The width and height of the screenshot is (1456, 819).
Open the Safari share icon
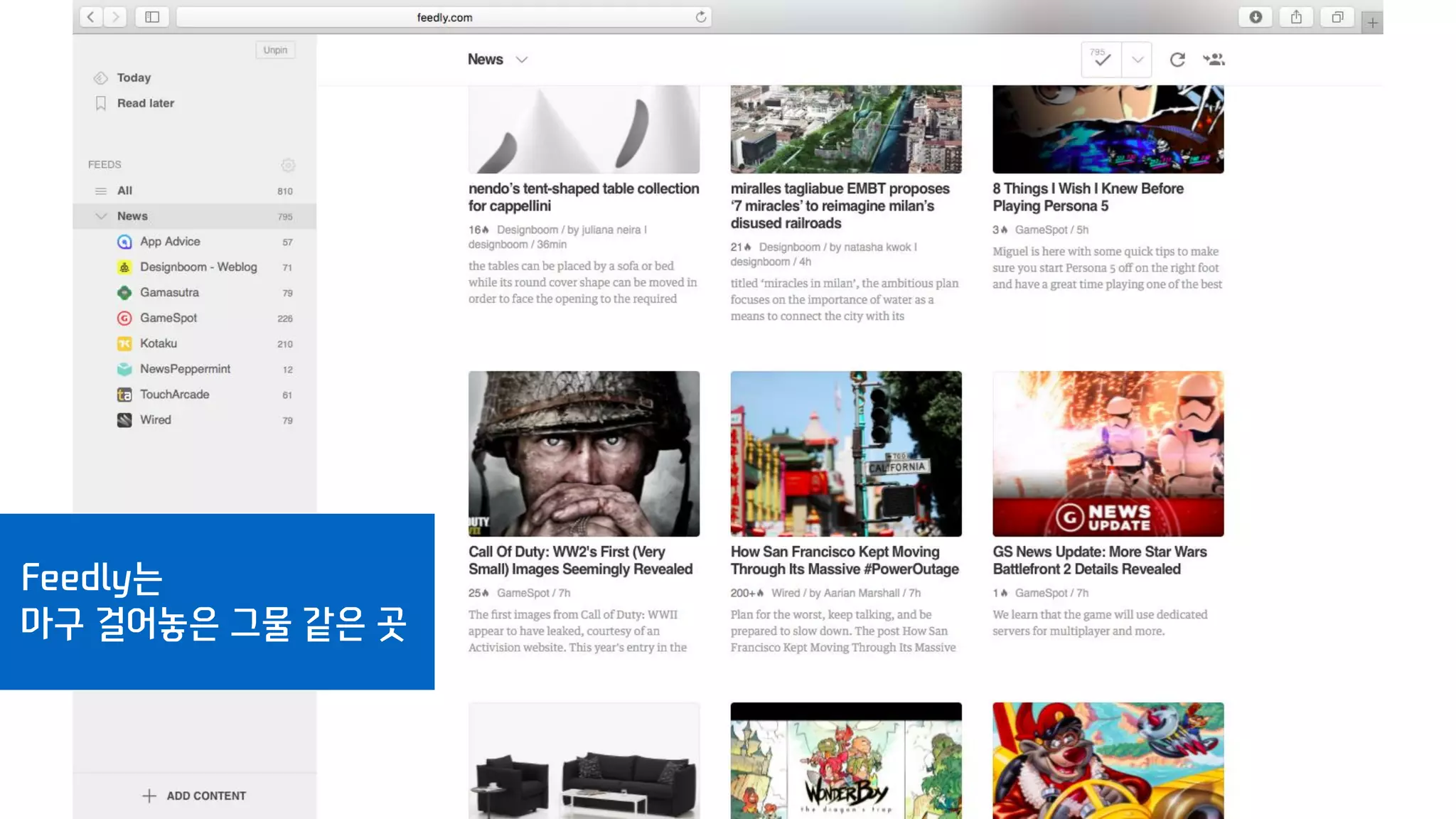1297,17
